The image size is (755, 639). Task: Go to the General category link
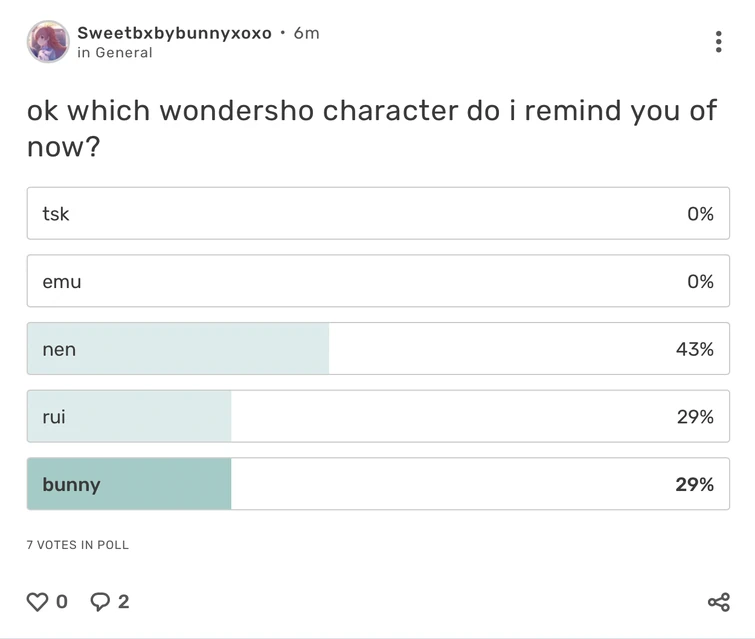pyautogui.click(x=124, y=53)
